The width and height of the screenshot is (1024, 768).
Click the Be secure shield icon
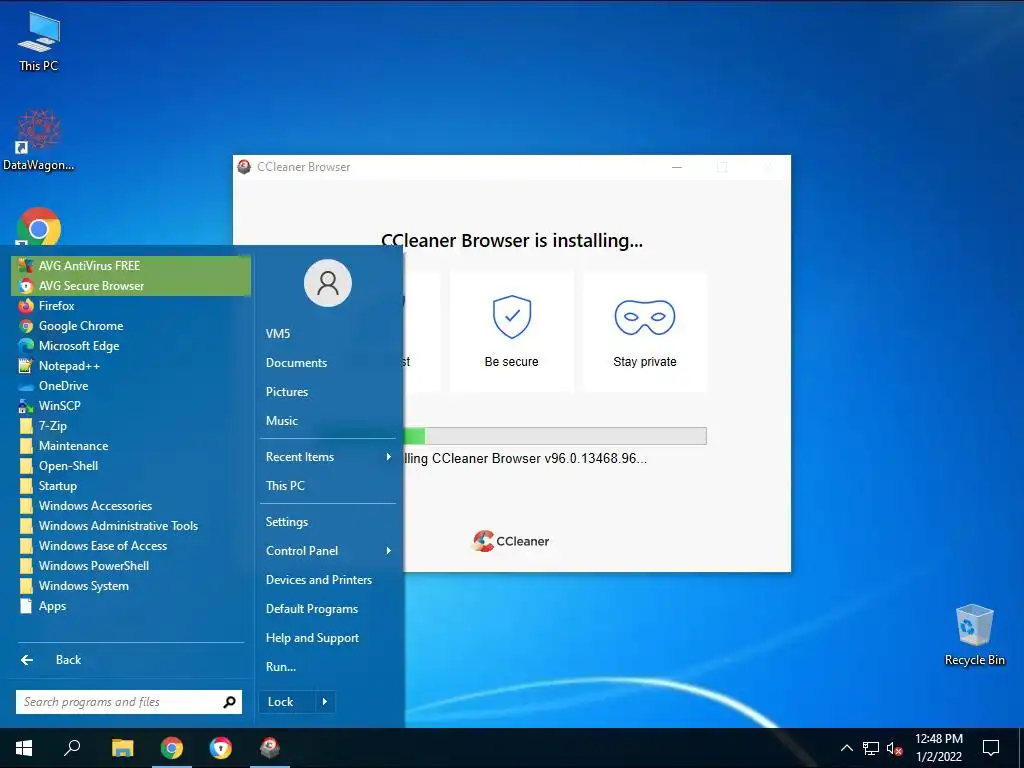512,317
